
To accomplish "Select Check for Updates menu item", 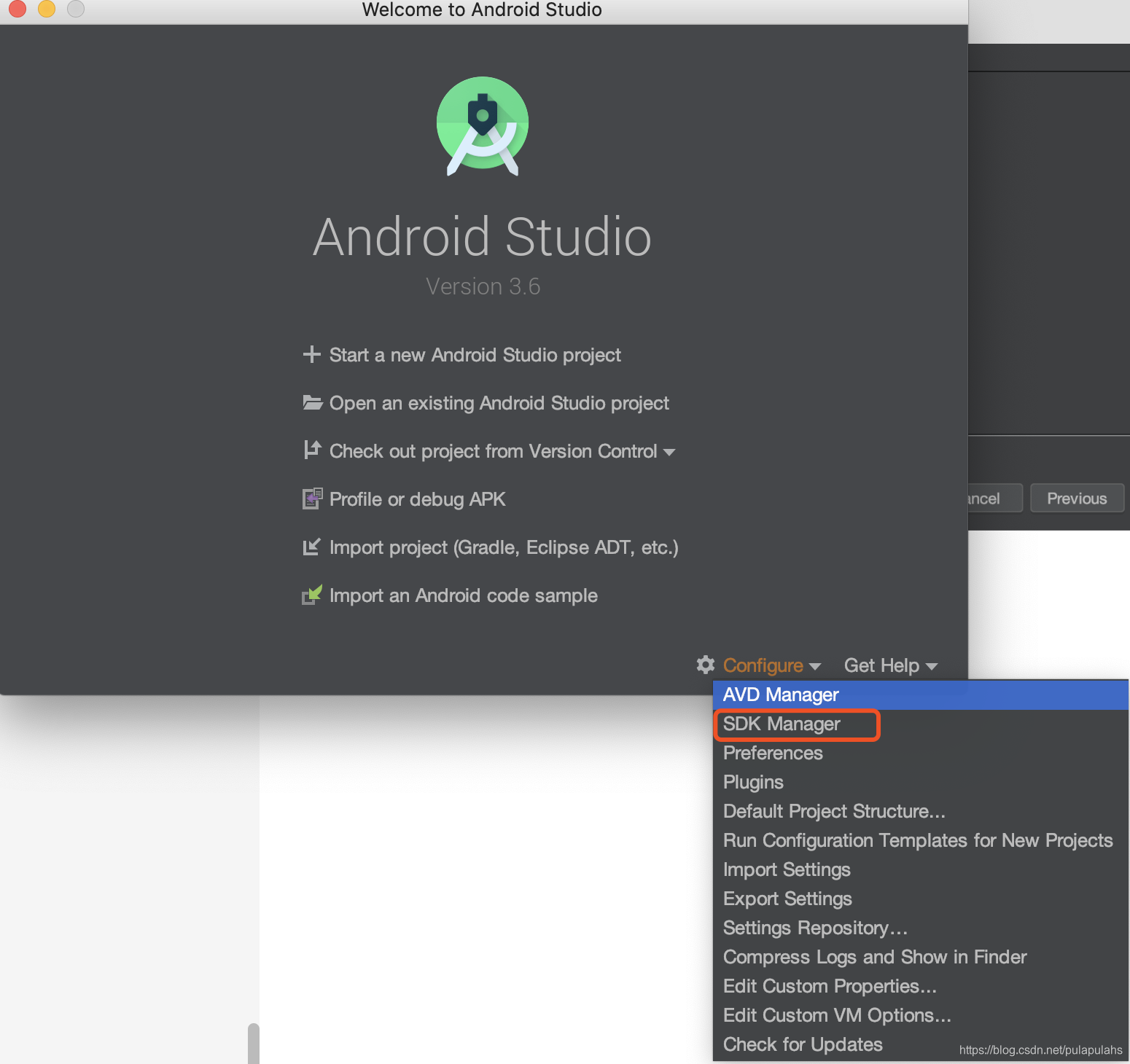I will (x=921, y=1044).
